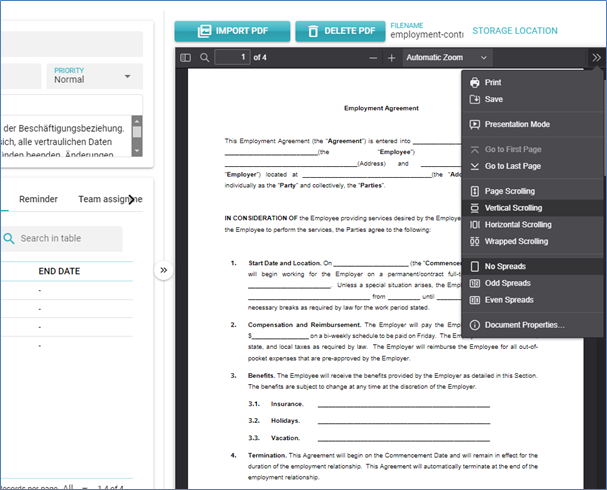The width and height of the screenshot is (607, 490).
Task: Go to Last Page
Action: coord(512,166)
